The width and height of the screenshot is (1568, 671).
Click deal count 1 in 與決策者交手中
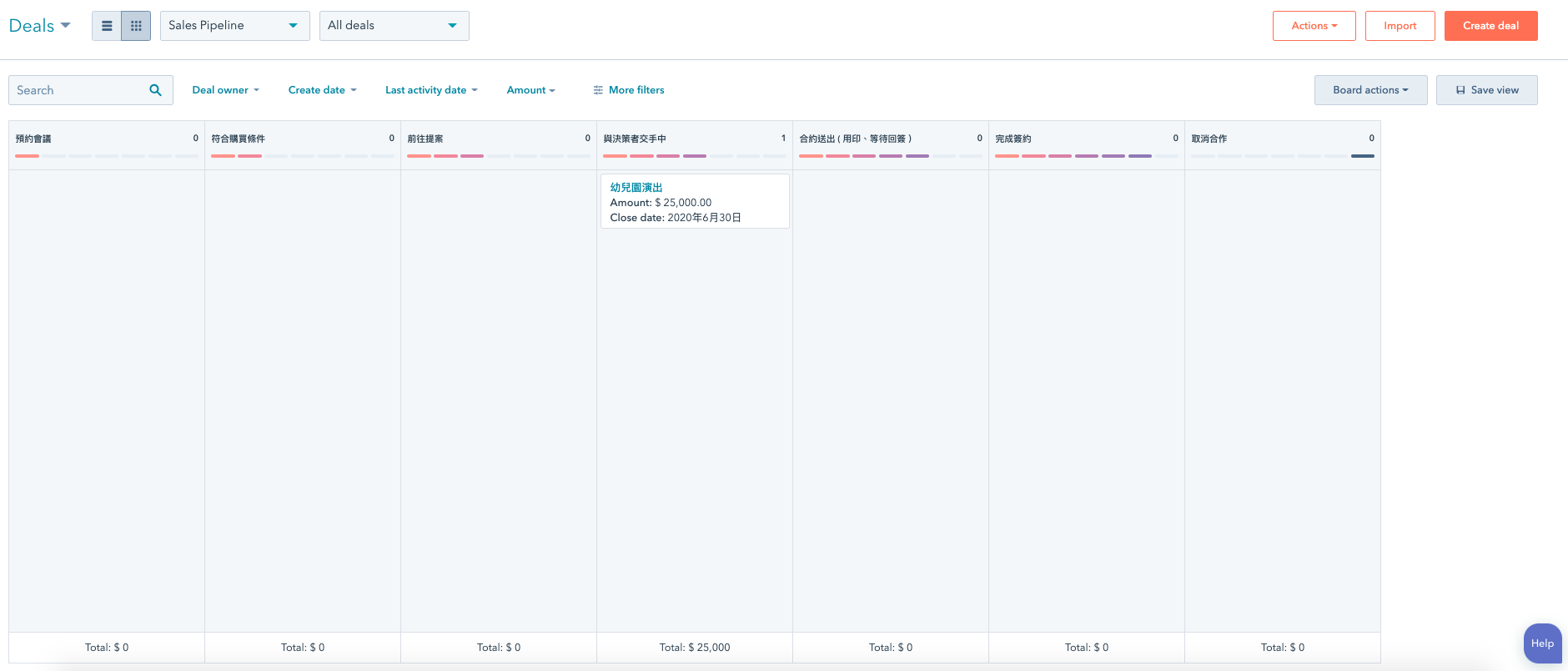tap(783, 139)
